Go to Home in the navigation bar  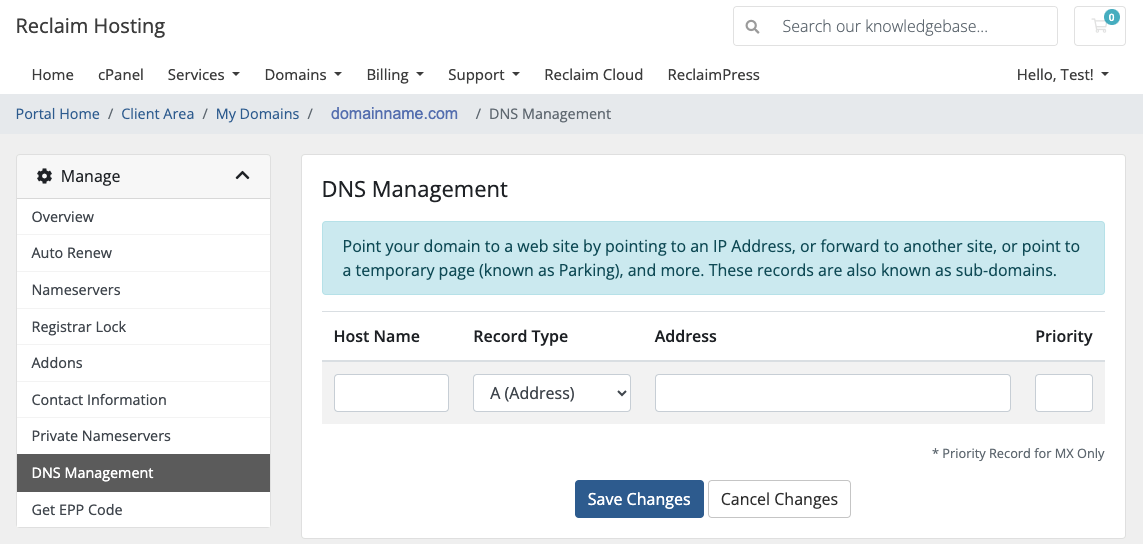52,74
